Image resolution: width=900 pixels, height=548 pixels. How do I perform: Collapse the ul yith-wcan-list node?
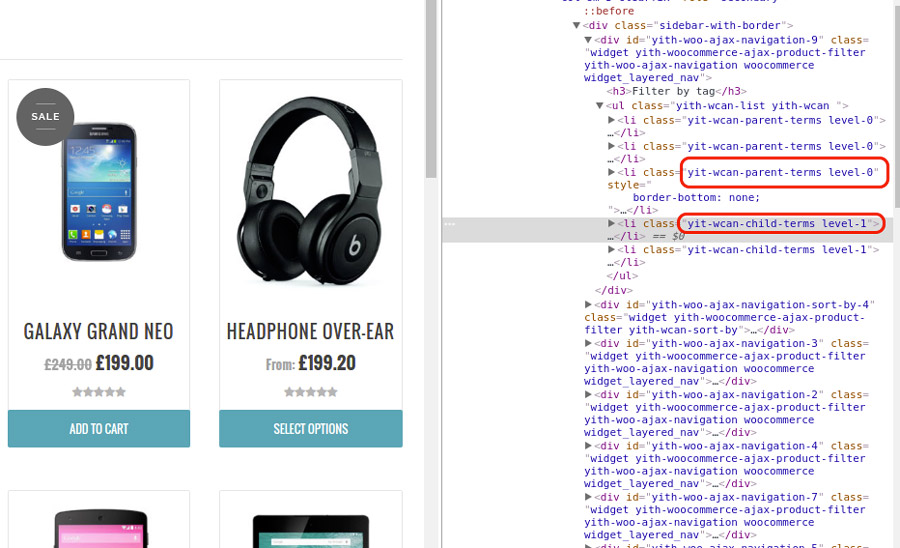599,106
